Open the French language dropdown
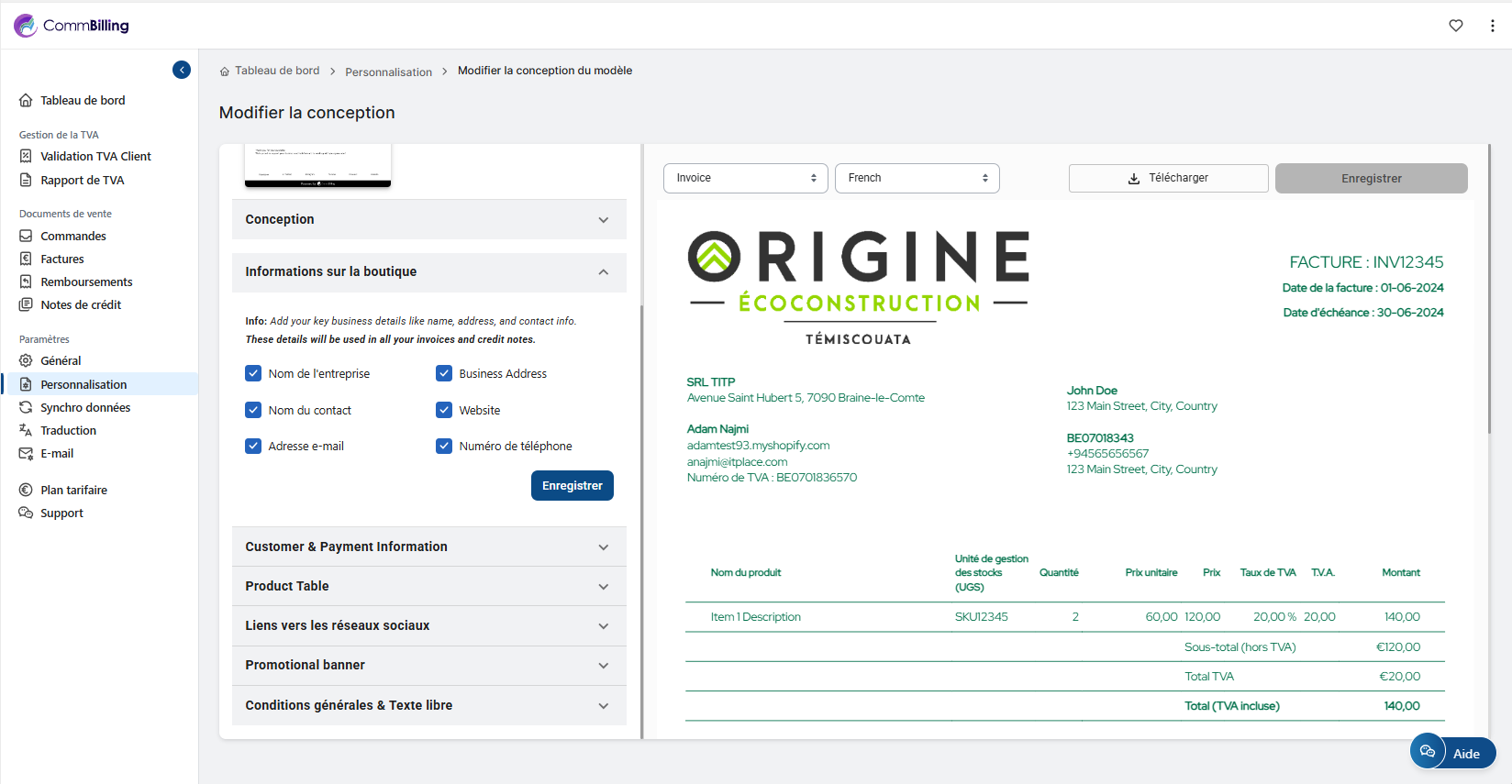 [x=917, y=178]
